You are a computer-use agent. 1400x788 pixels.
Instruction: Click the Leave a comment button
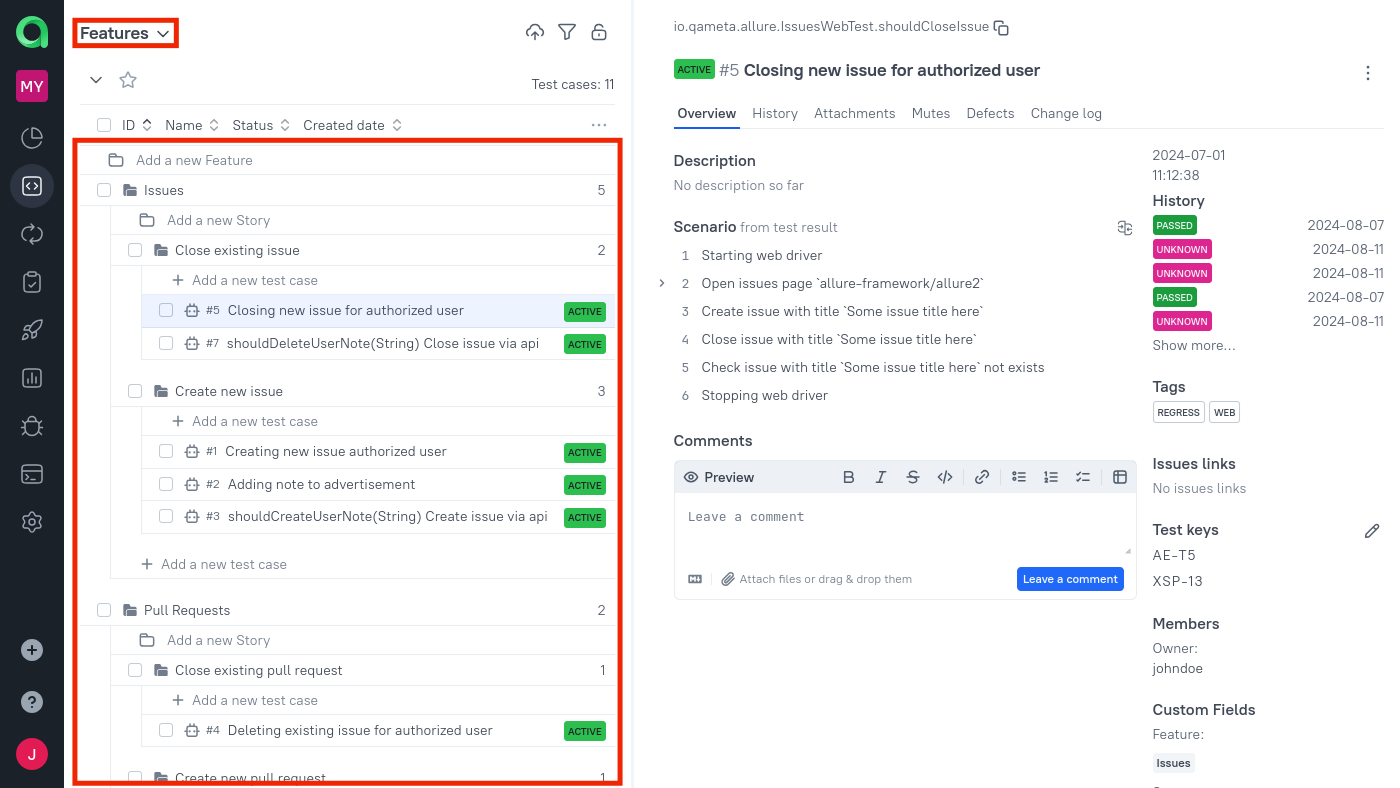point(1070,579)
